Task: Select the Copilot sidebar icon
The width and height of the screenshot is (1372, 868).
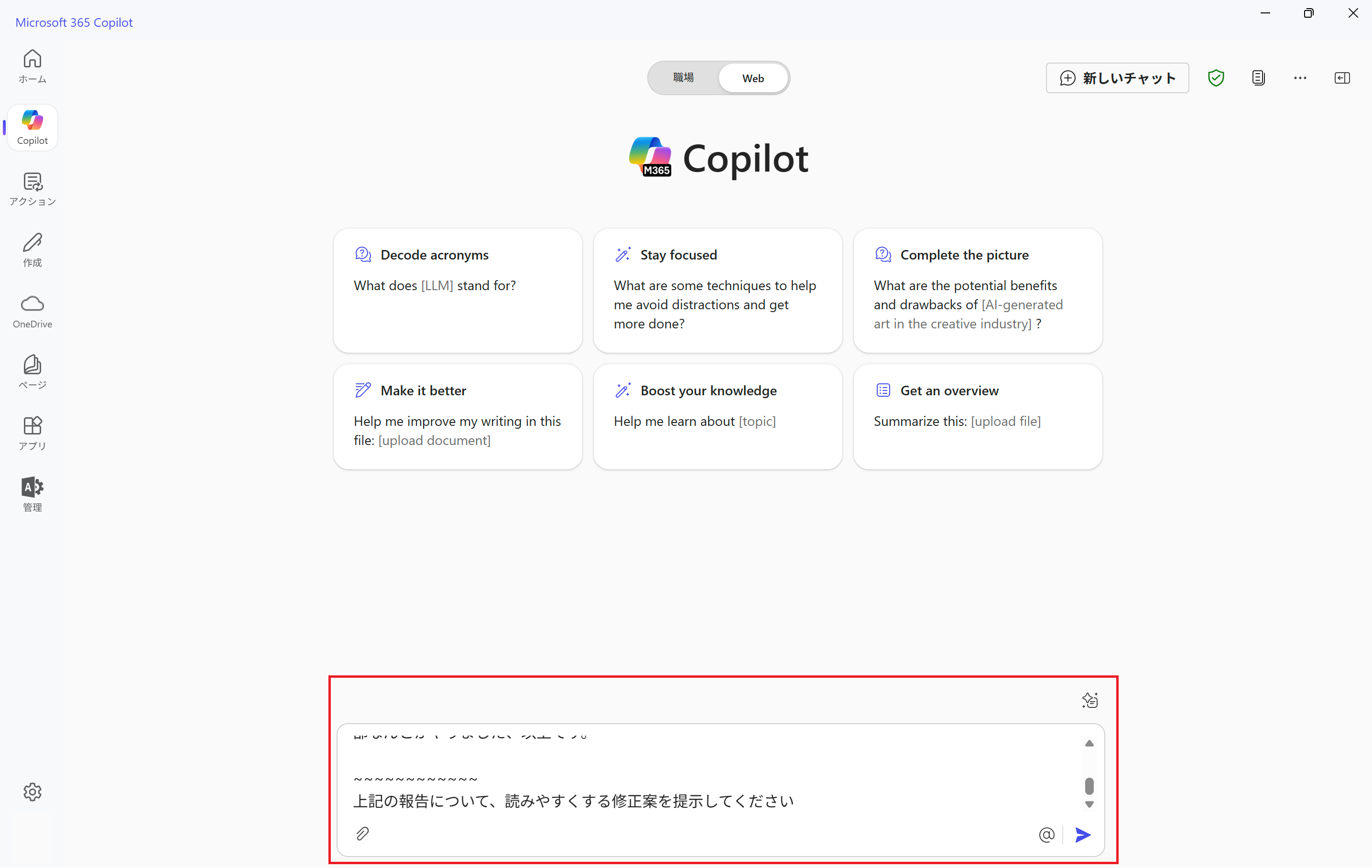Action: 33,128
